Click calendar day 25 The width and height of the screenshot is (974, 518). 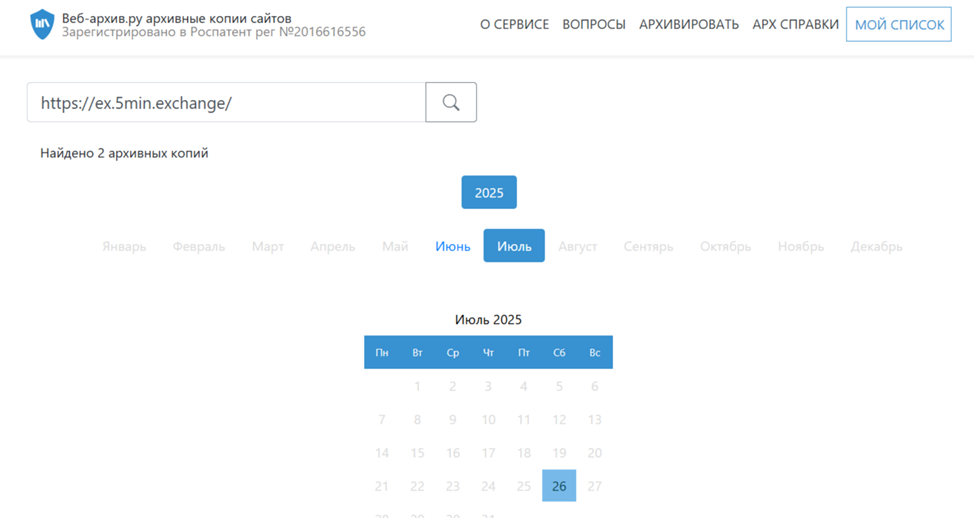pyautogui.click(x=524, y=486)
